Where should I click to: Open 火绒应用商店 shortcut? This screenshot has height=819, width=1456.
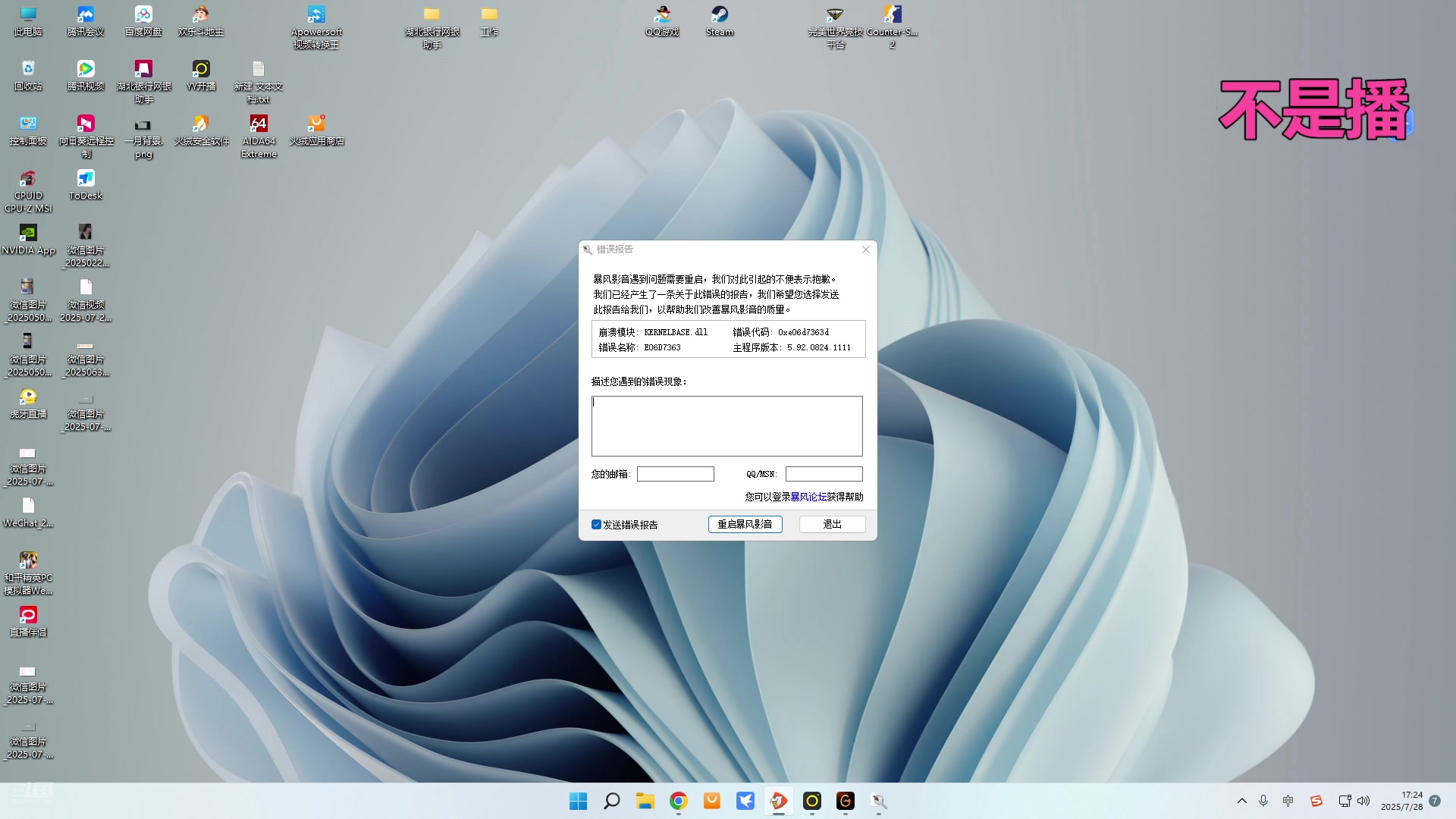[x=316, y=130]
